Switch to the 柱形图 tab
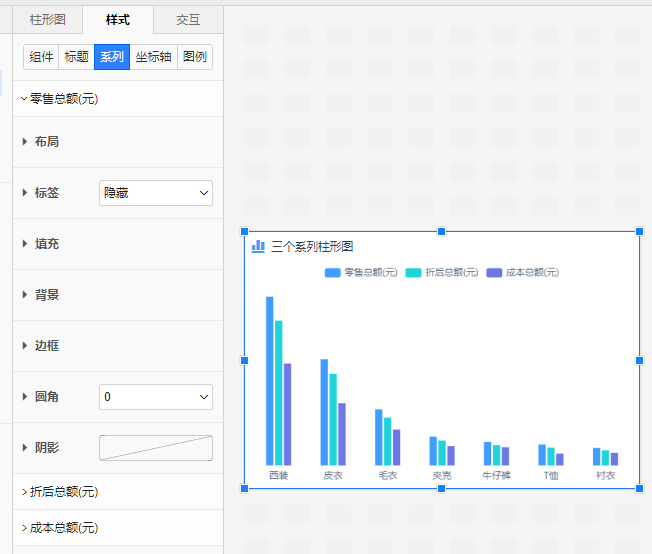This screenshot has height=554, width=652. [x=47, y=20]
